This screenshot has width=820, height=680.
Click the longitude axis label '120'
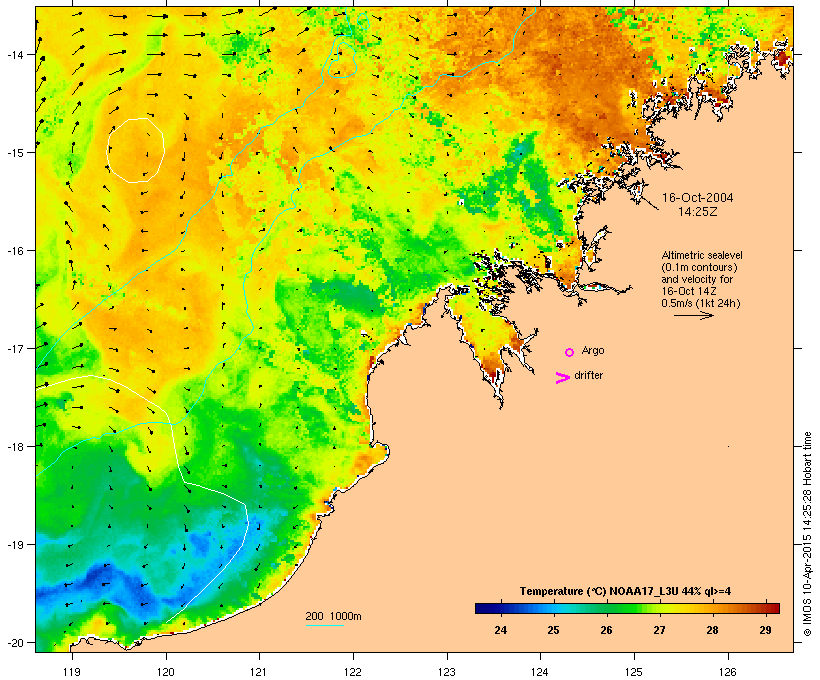166,672
